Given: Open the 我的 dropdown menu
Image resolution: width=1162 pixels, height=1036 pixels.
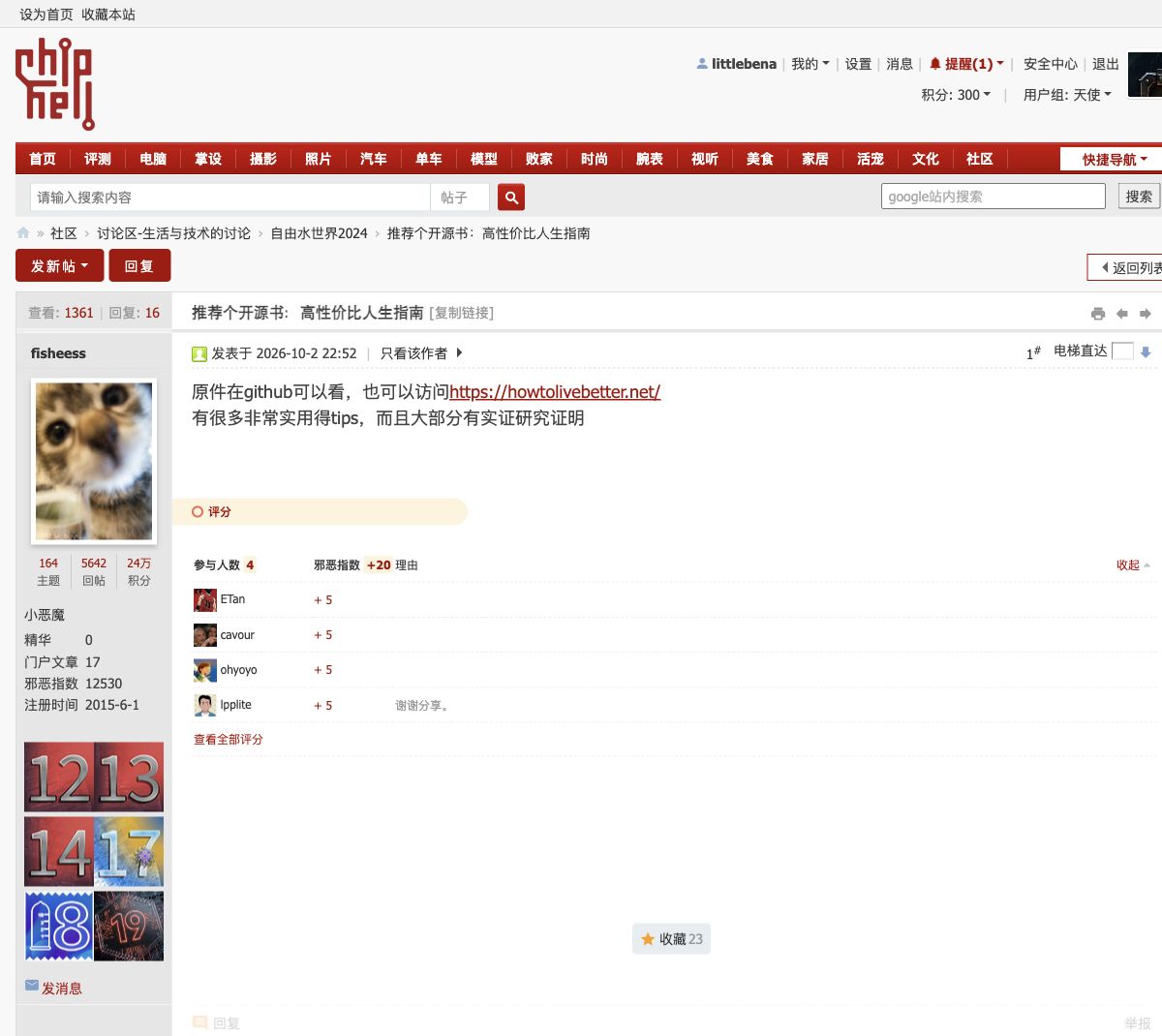Looking at the screenshot, I should point(810,64).
